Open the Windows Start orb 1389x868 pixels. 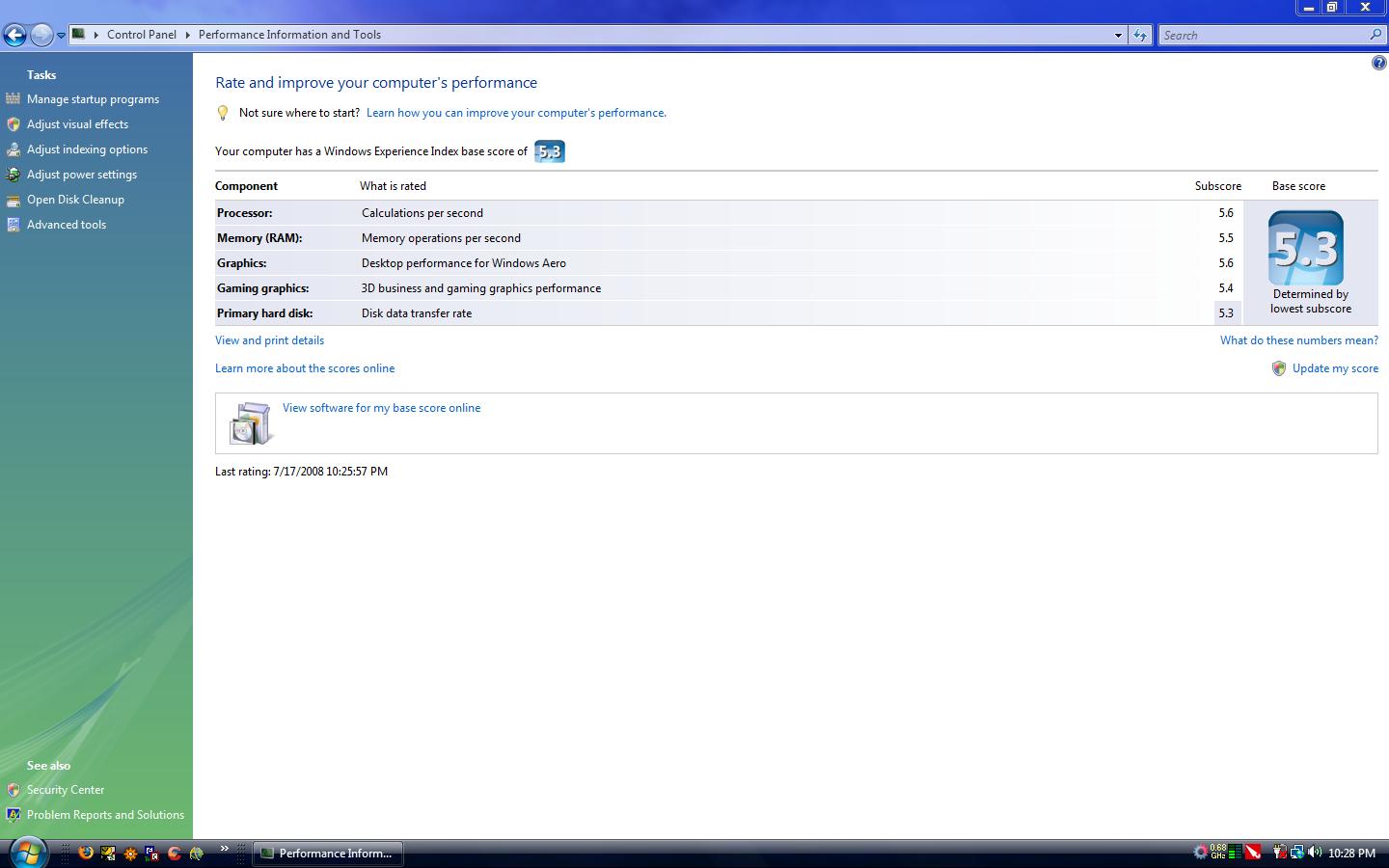(x=27, y=853)
